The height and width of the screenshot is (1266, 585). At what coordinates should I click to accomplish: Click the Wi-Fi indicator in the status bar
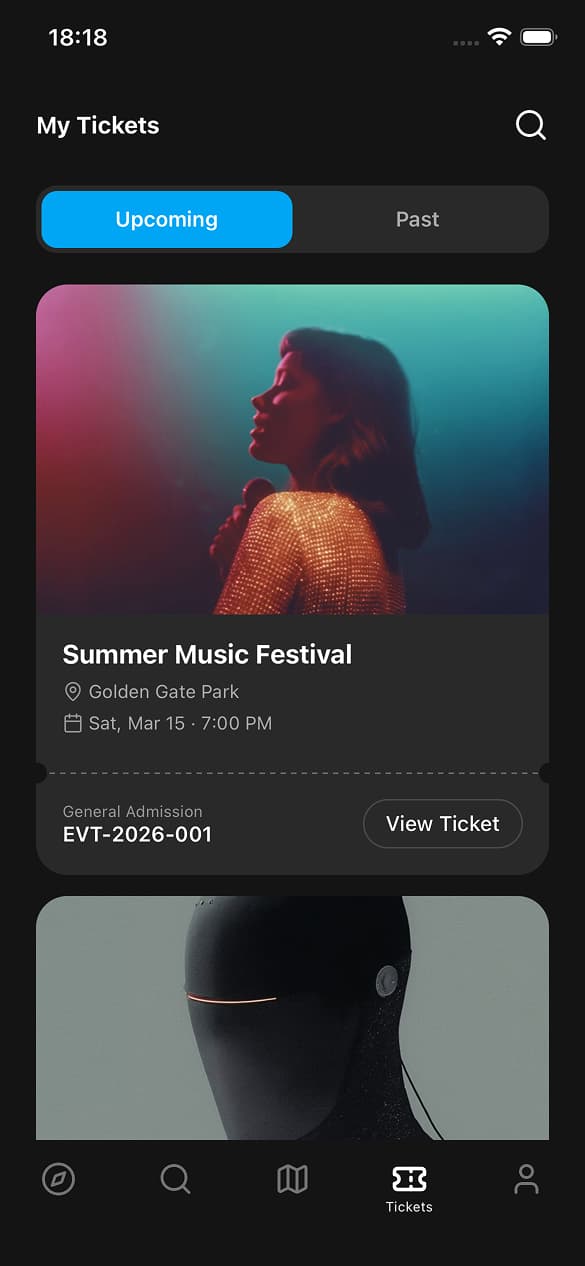click(x=500, y=36)
